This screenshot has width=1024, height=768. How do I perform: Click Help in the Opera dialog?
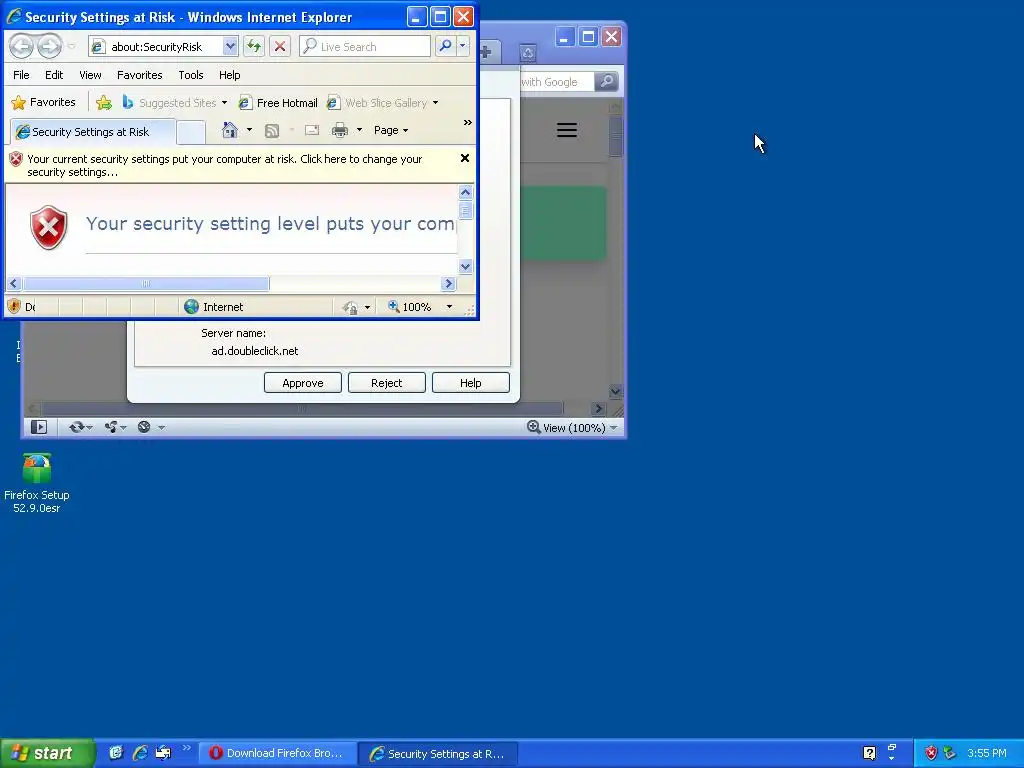[470, 383]
